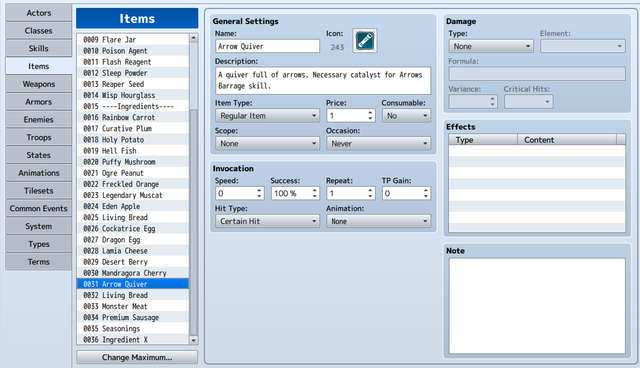Decrease the Success percentage stepper
The image size is (640, 368).
click(x=314, y=196)
